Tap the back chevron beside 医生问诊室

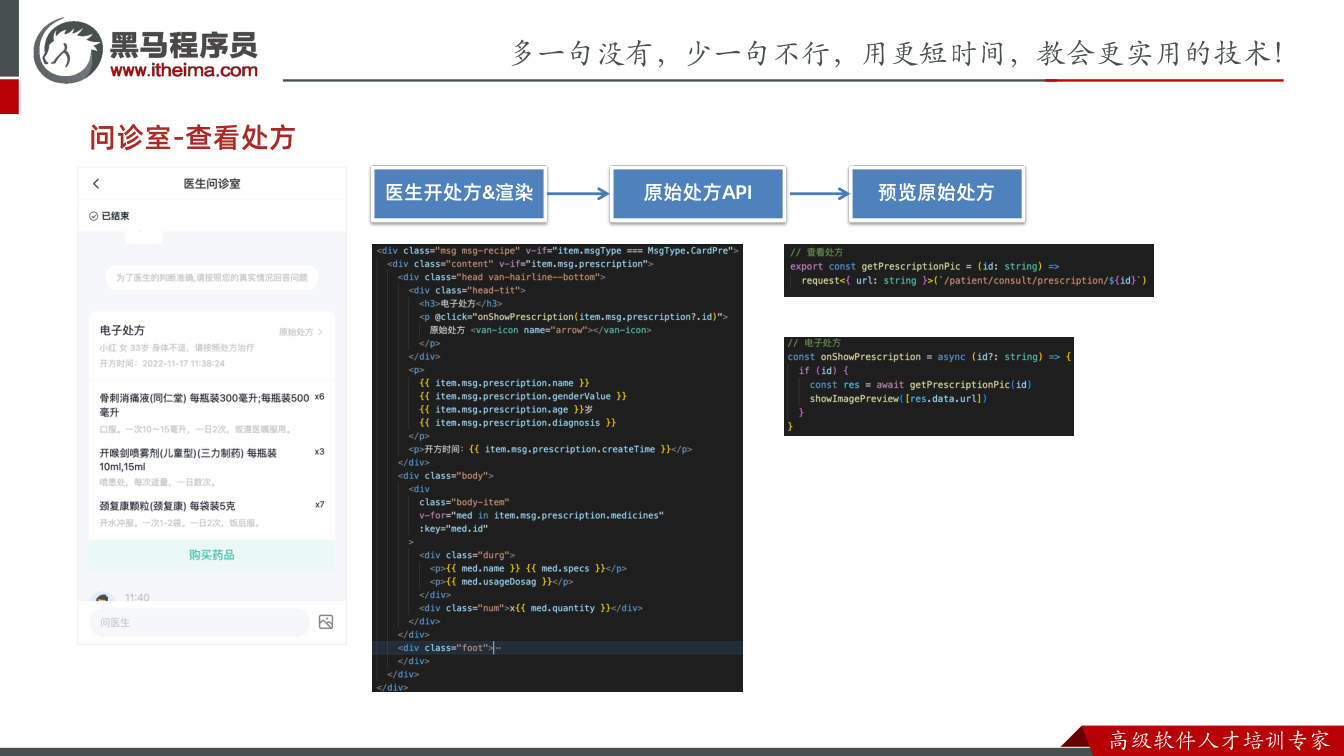[96, 184]
